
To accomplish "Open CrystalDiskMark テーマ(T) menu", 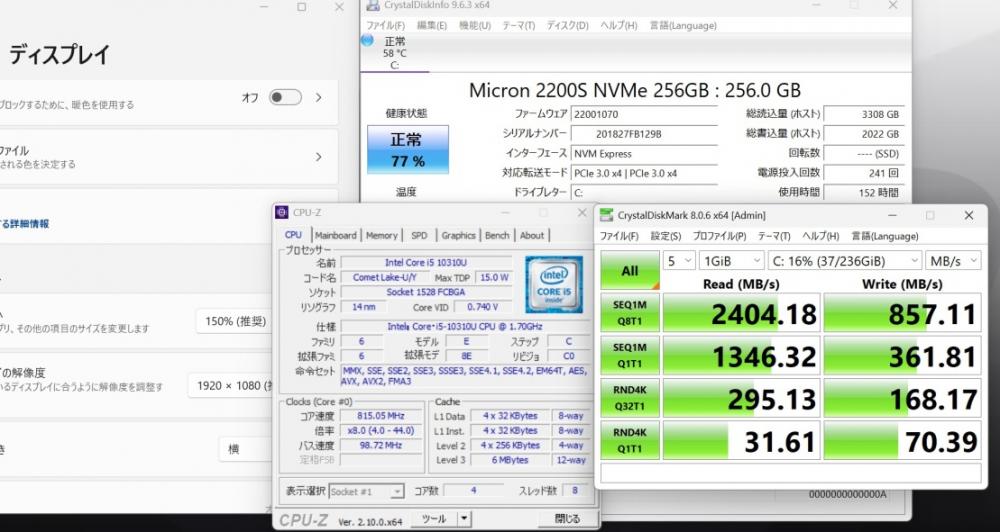I will coord(774,236).
